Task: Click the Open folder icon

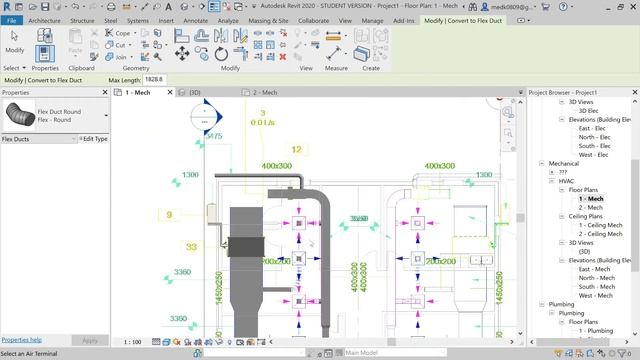Action: tap(33, 7)
